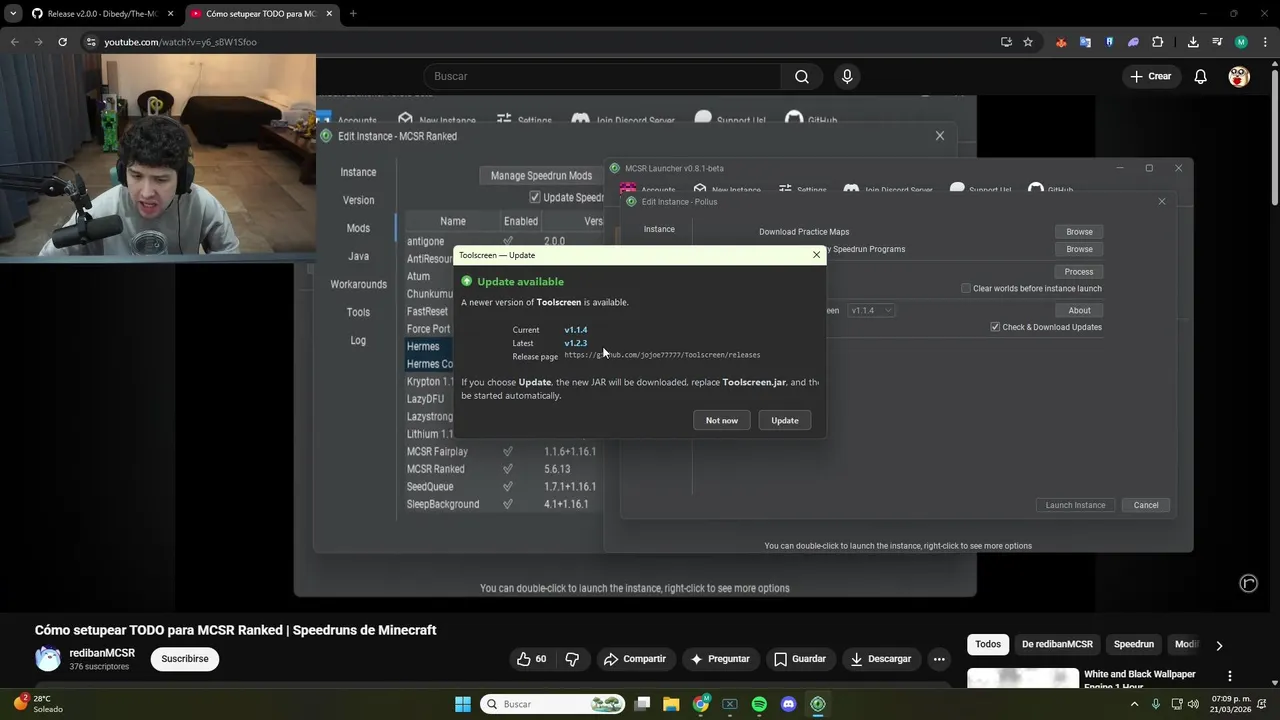This screenshot has height=720, width=1280.
Task: Click YouTube search box
Action: tap(603, 76)
